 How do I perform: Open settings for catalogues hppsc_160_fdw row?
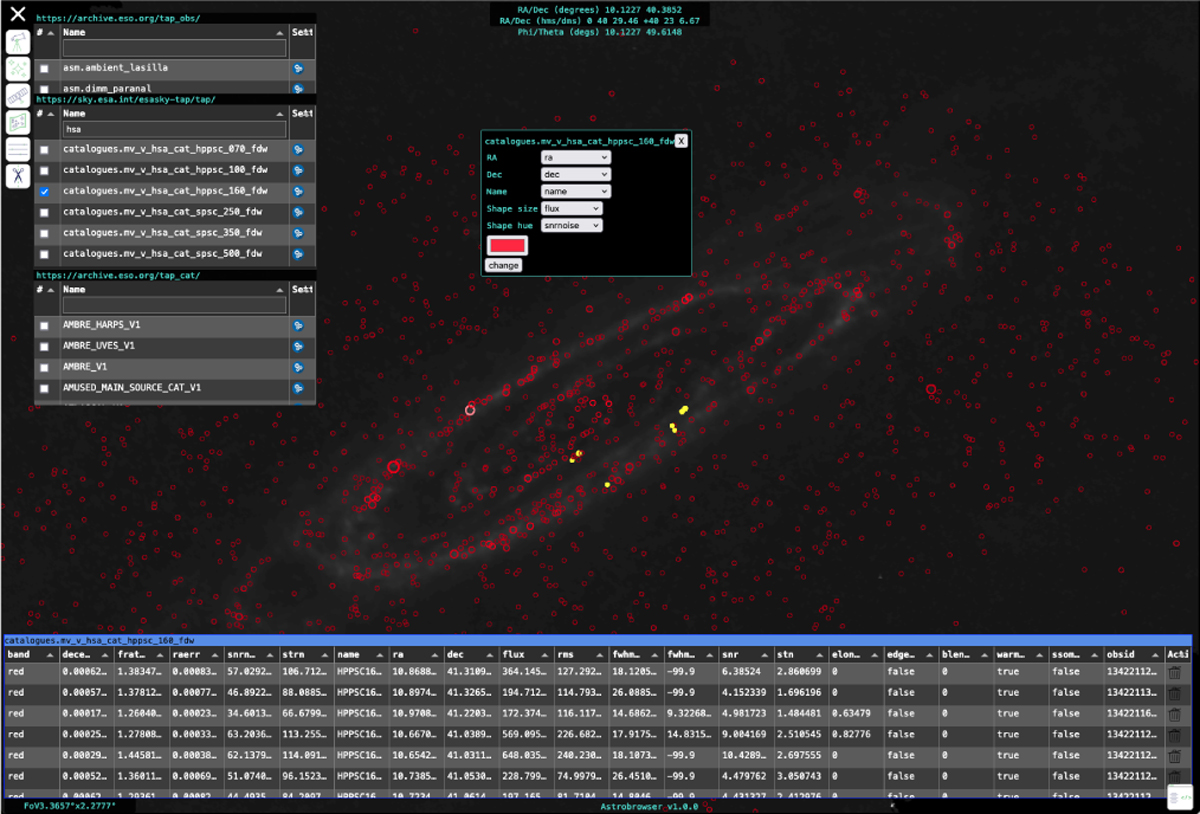(298, 191)
